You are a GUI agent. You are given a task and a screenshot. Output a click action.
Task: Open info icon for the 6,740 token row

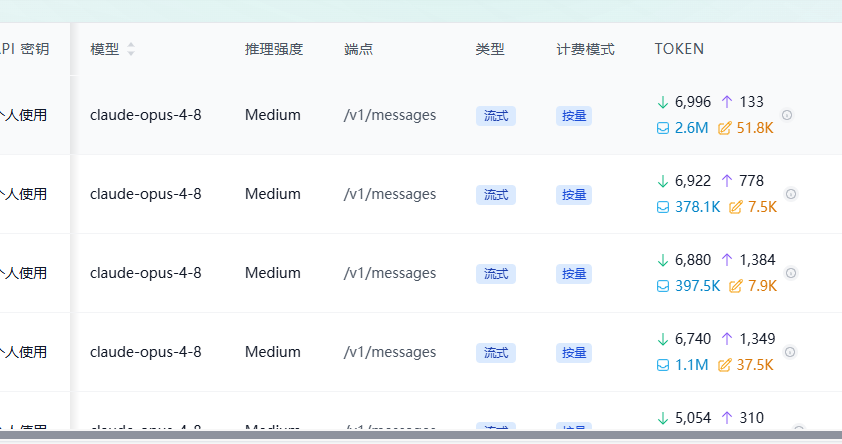pyautogui.click(x=789, y=352)
